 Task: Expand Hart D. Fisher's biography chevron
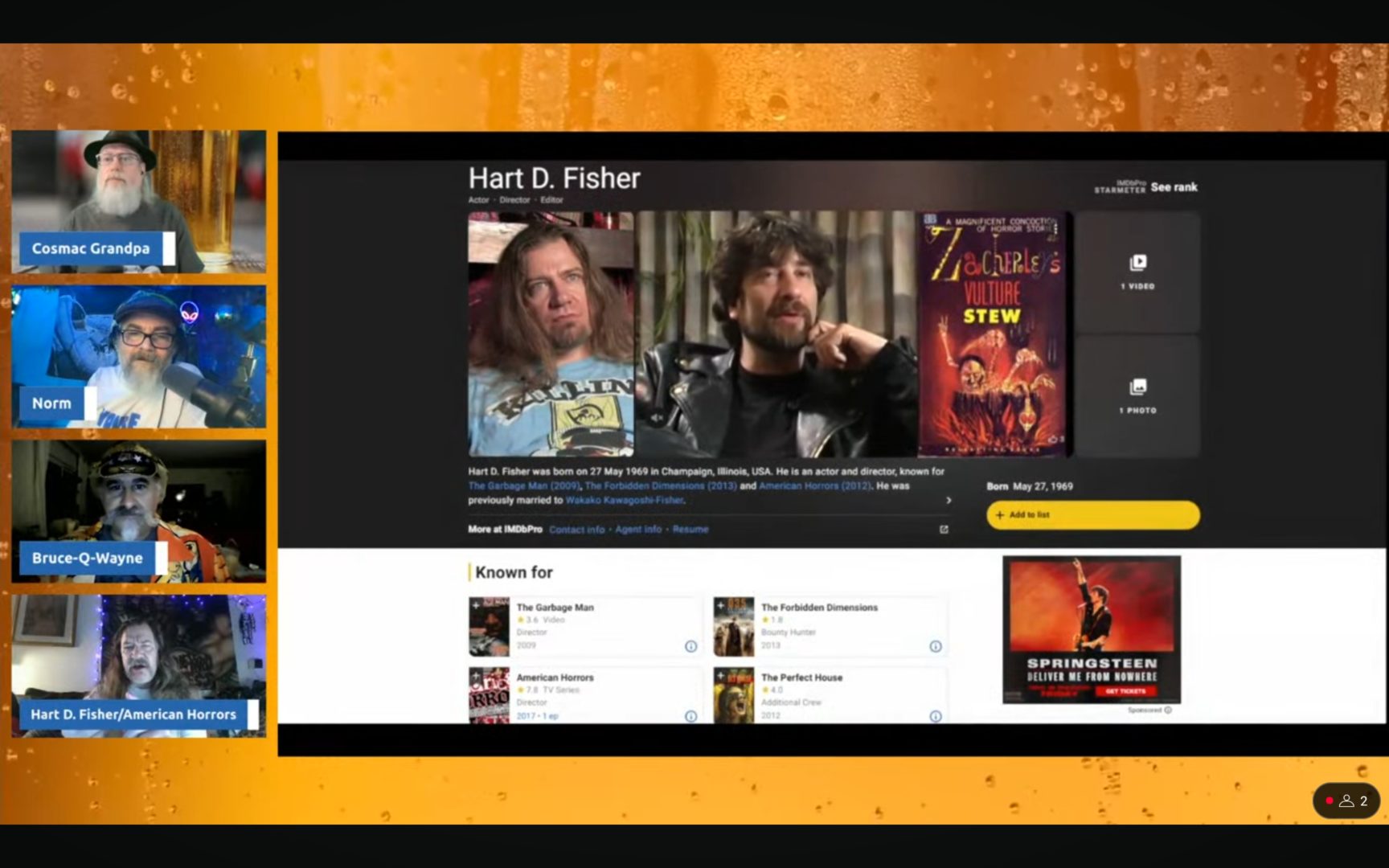[949, 500]
